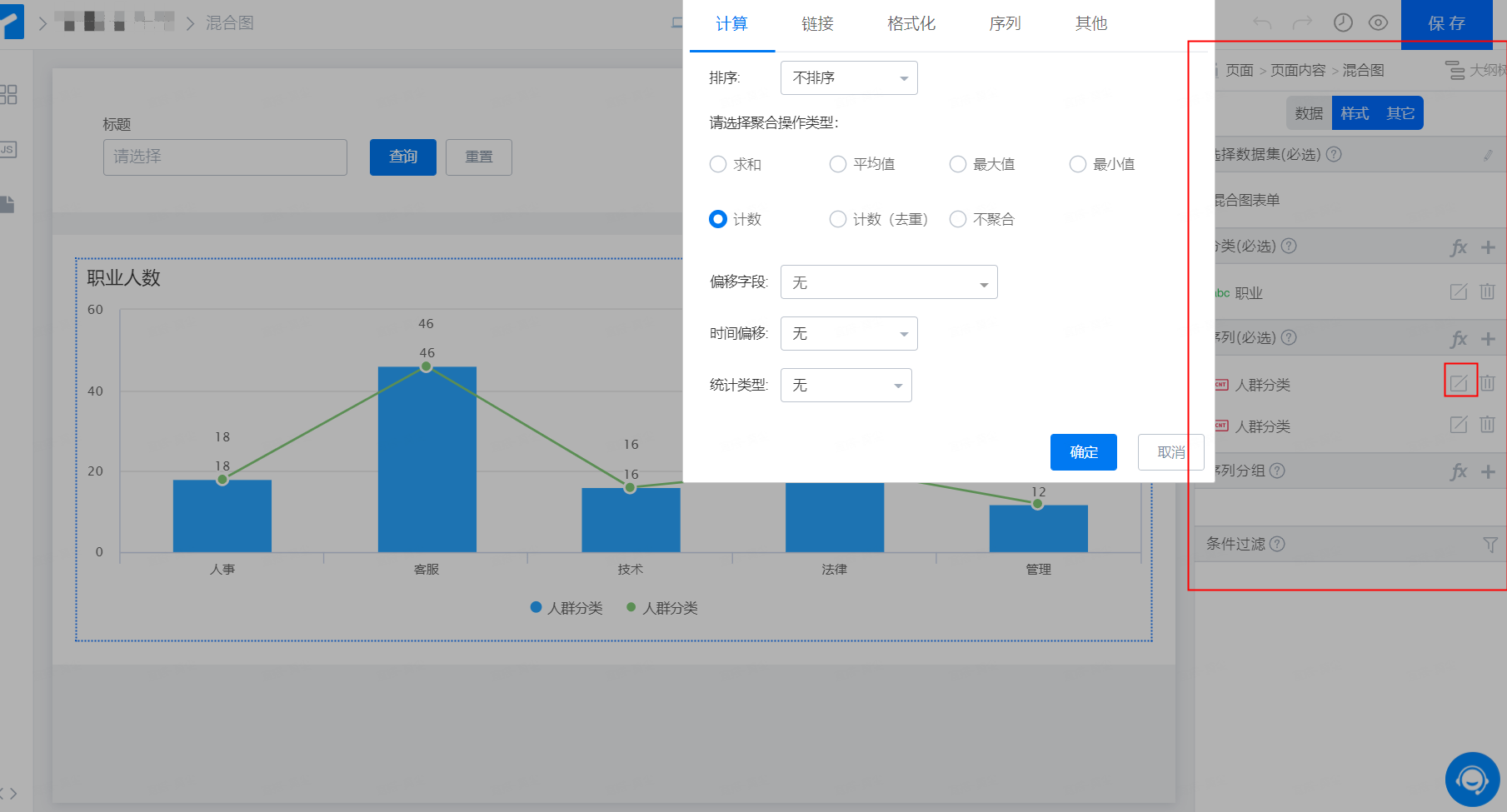Select the 平均值 aggregation radio

(x=838, y=164)
